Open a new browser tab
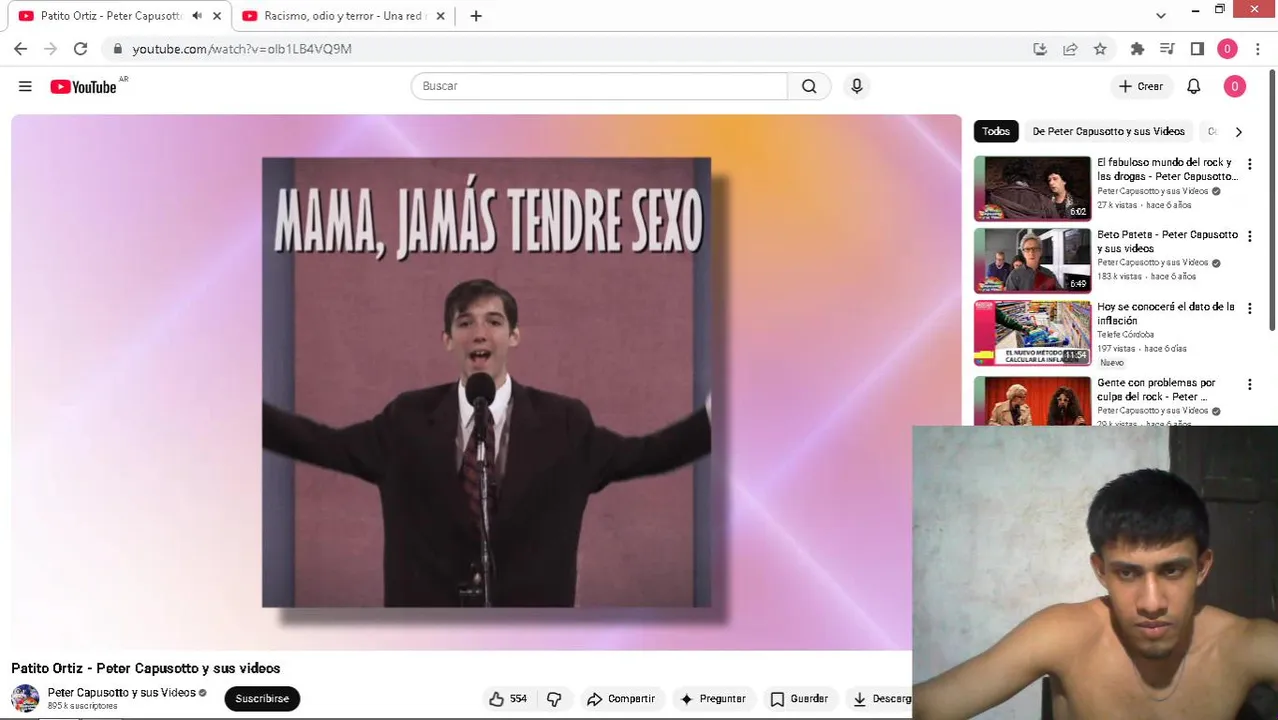Viewport: 1278px width, 720px height. point(476,16)
